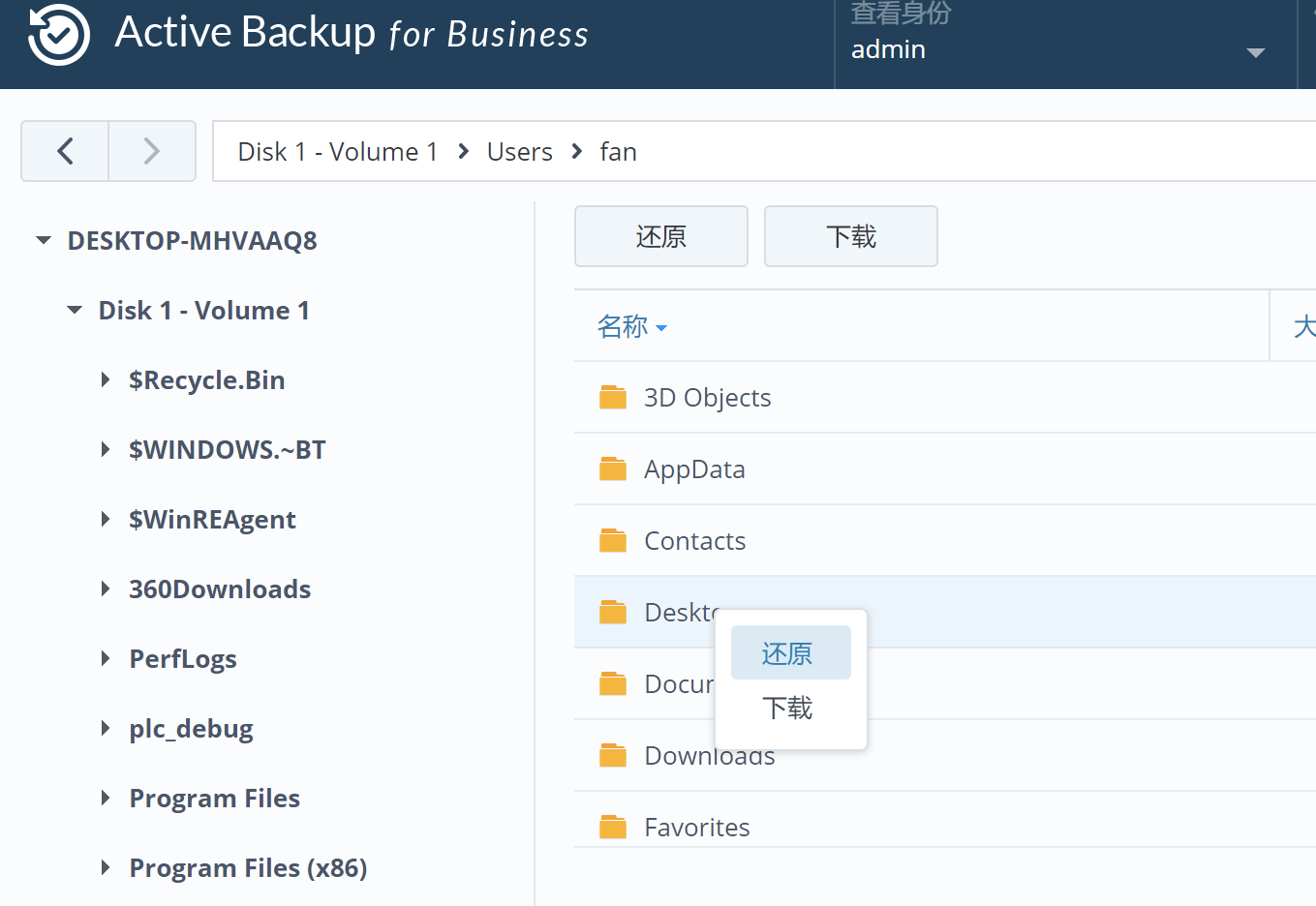Select 360Downloads in the sidebar tree
1316x906 pixels.
220,589
